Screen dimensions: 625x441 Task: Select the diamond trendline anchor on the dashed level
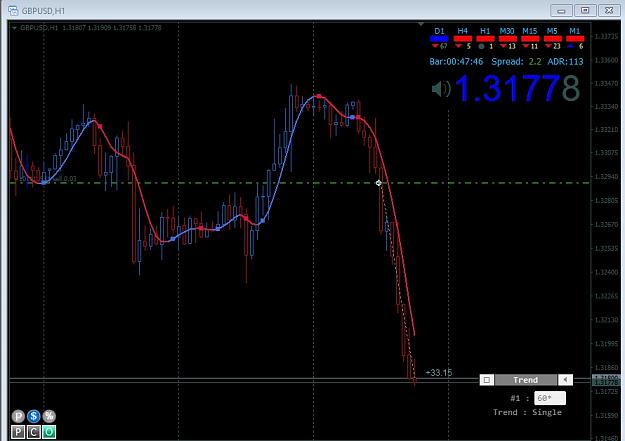tap(379, 183)
